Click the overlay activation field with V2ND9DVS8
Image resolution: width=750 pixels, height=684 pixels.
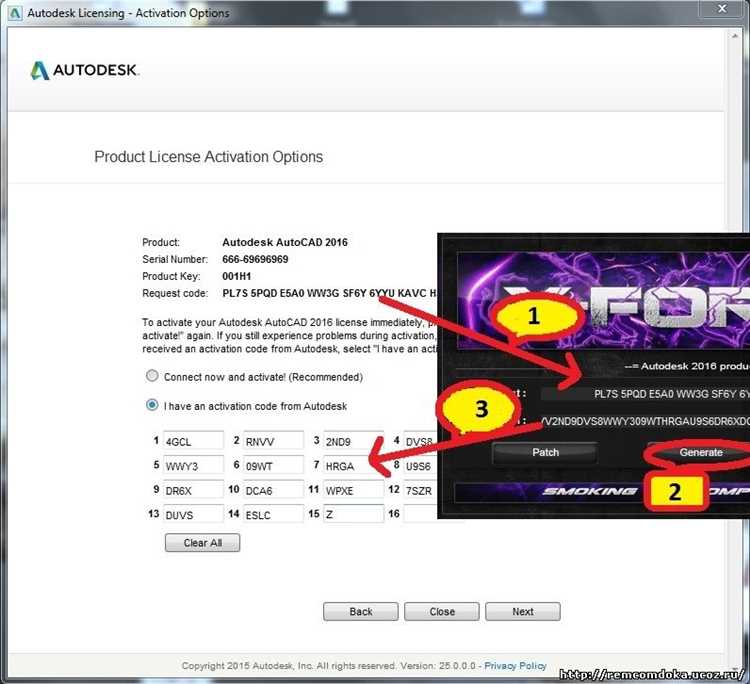tap(645, 421)
